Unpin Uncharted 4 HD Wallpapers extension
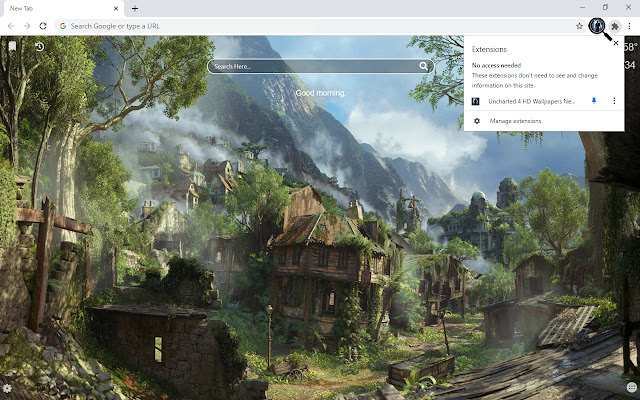The width and height of the screenshot is (640, 400). click(x=594, y=100)
